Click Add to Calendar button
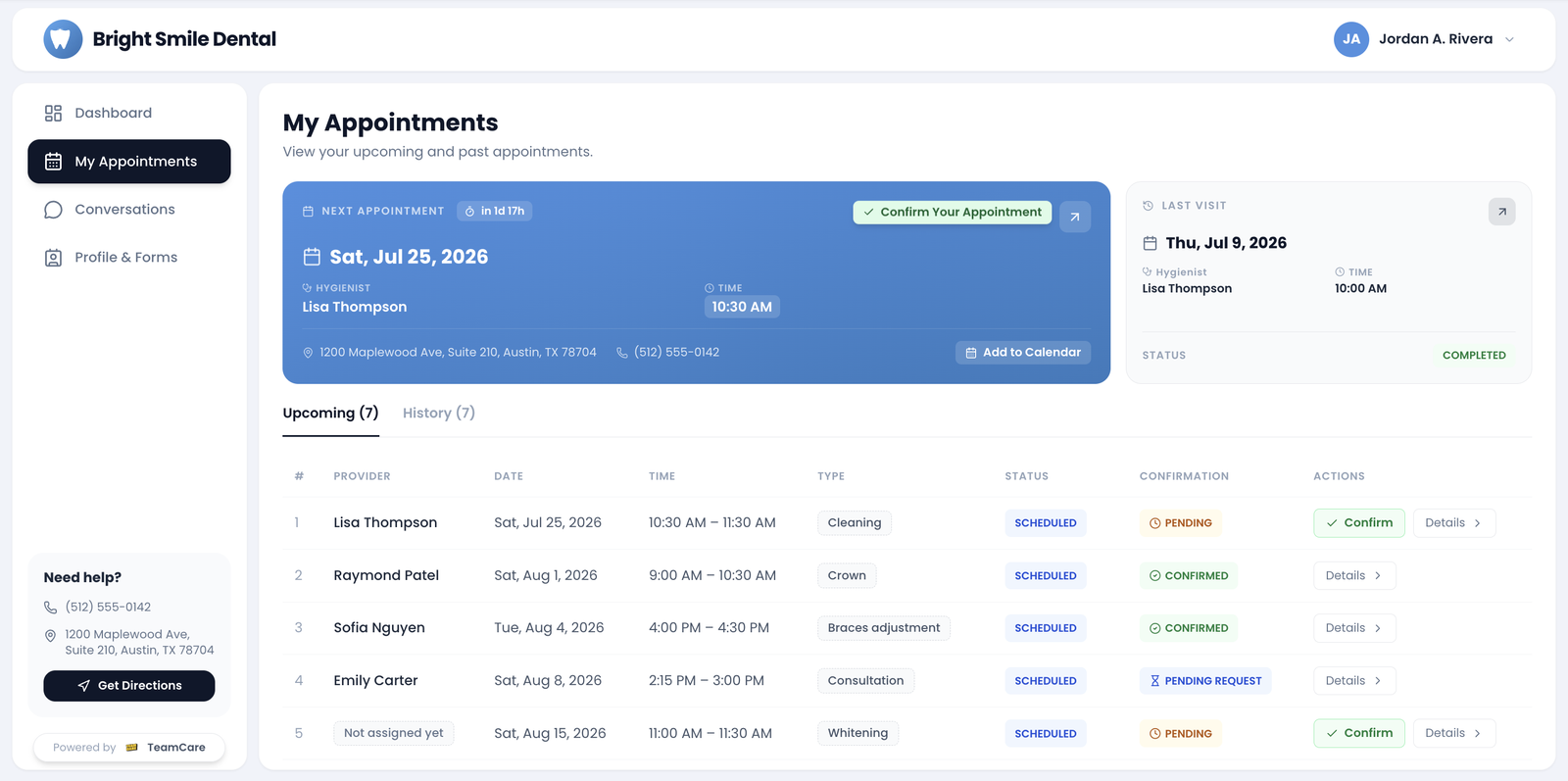 tap(1023, 353)
